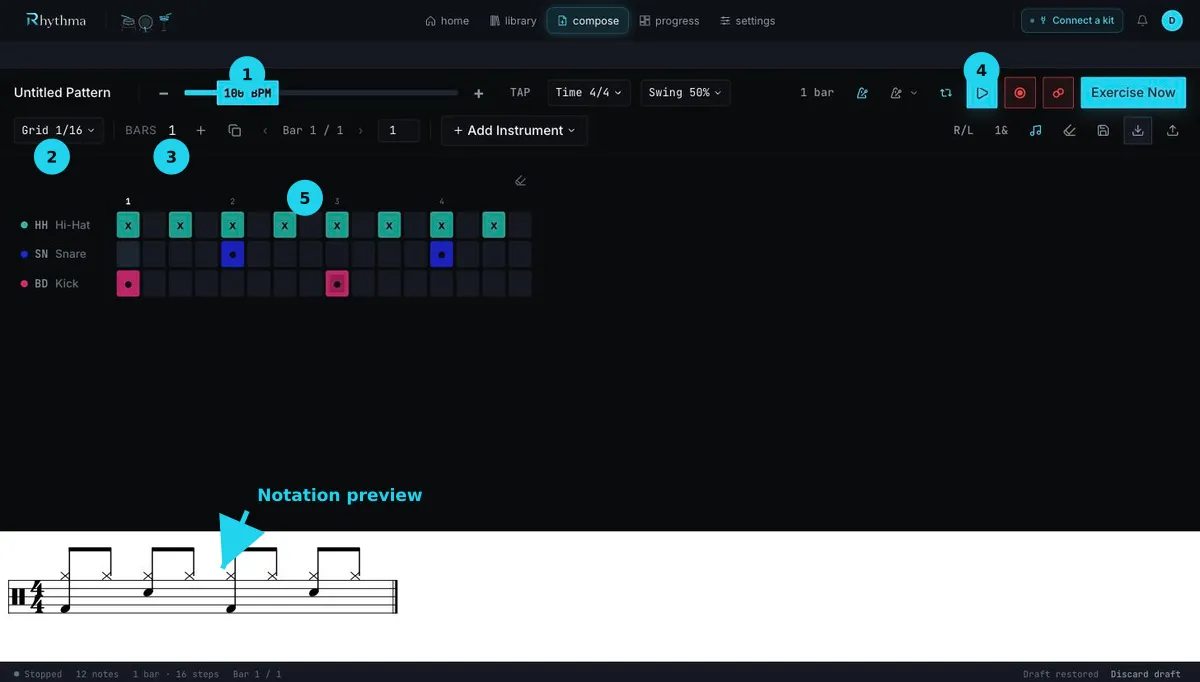The image size is (1200, 682).
Task: Toggle the last Hi-Hat step cell in the row
Action: coord(520,225)
